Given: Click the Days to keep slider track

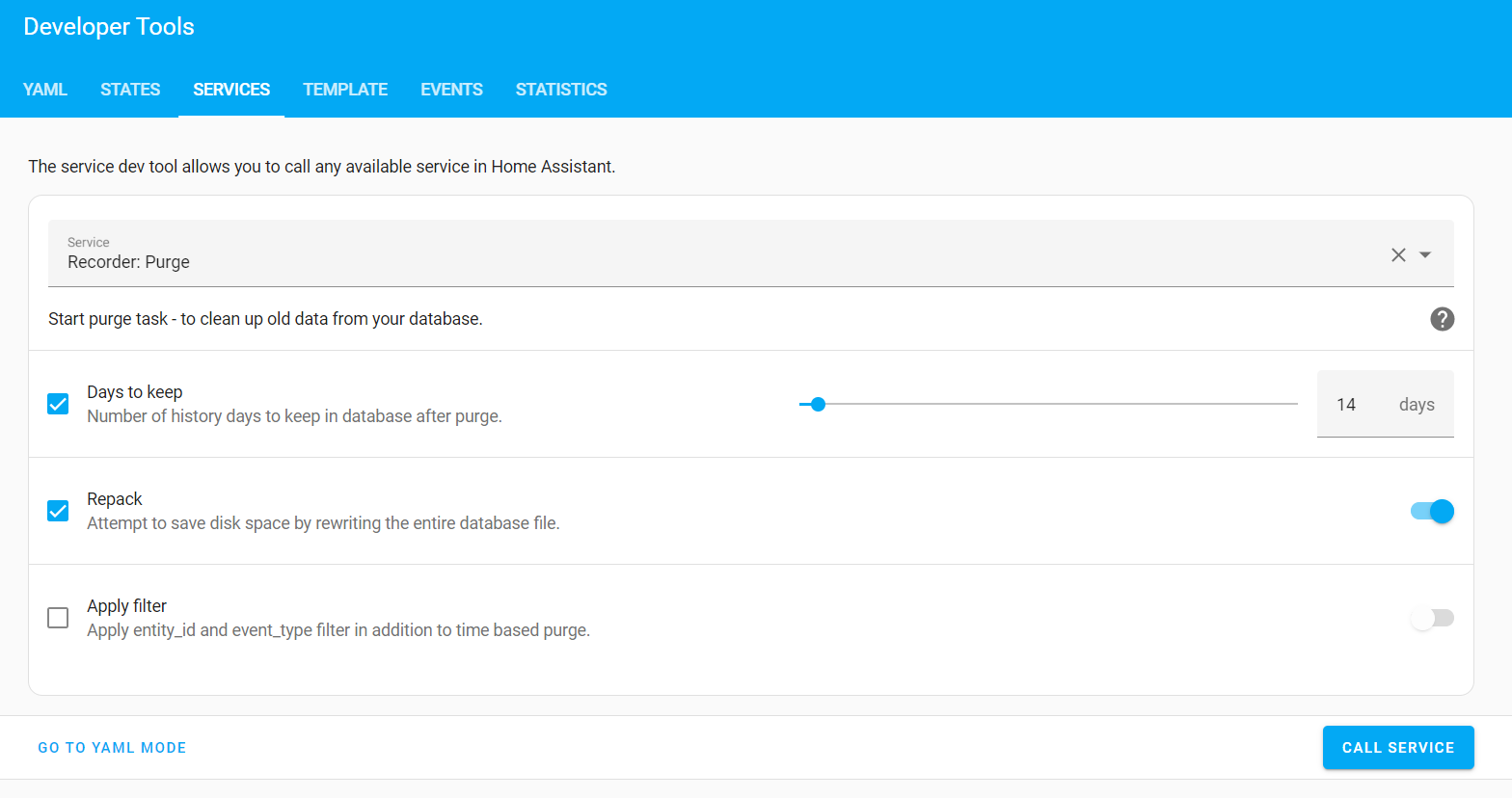Looking at the screenshot, I should [x=1061, y=405].
